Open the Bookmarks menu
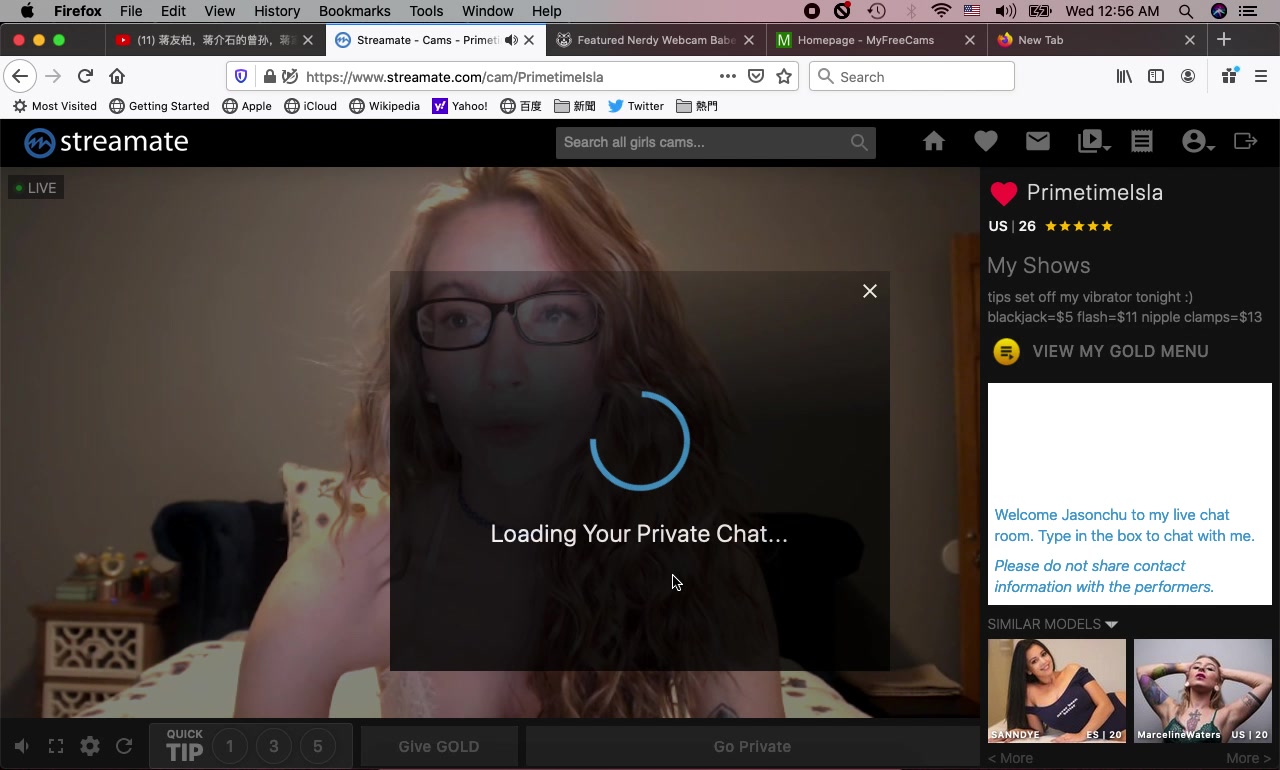This screenshot has height=770, width=1280. point(354,11)
